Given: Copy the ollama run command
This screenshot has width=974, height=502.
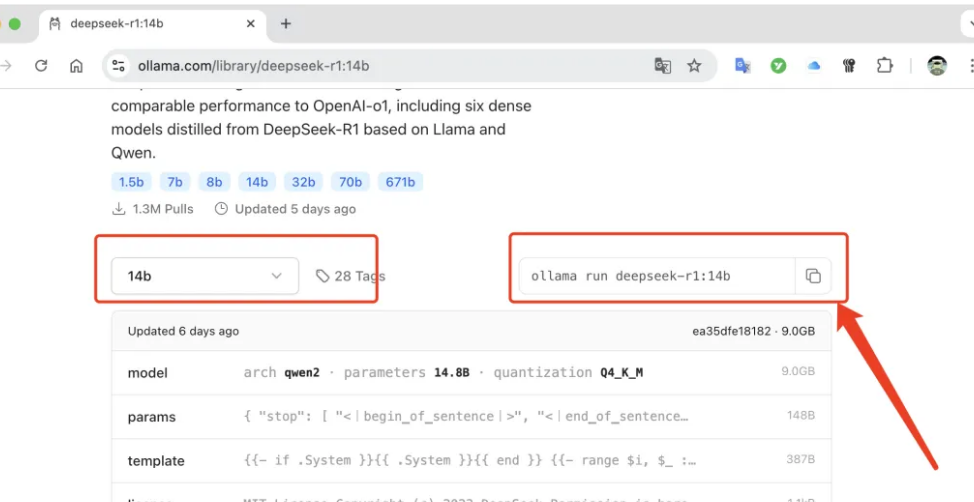Looking at the screenshot, I should click(813, 276).
